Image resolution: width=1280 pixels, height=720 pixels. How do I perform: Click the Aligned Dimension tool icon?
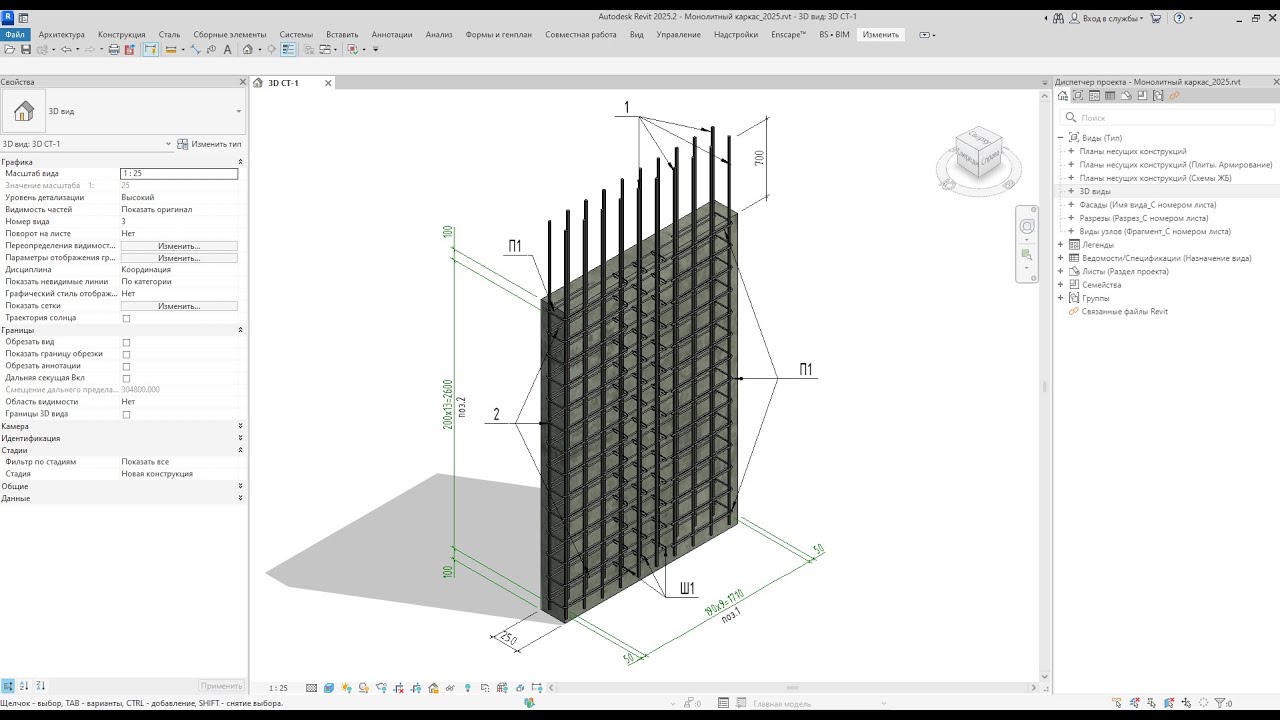pyautogui.click(x=195, y=49)
